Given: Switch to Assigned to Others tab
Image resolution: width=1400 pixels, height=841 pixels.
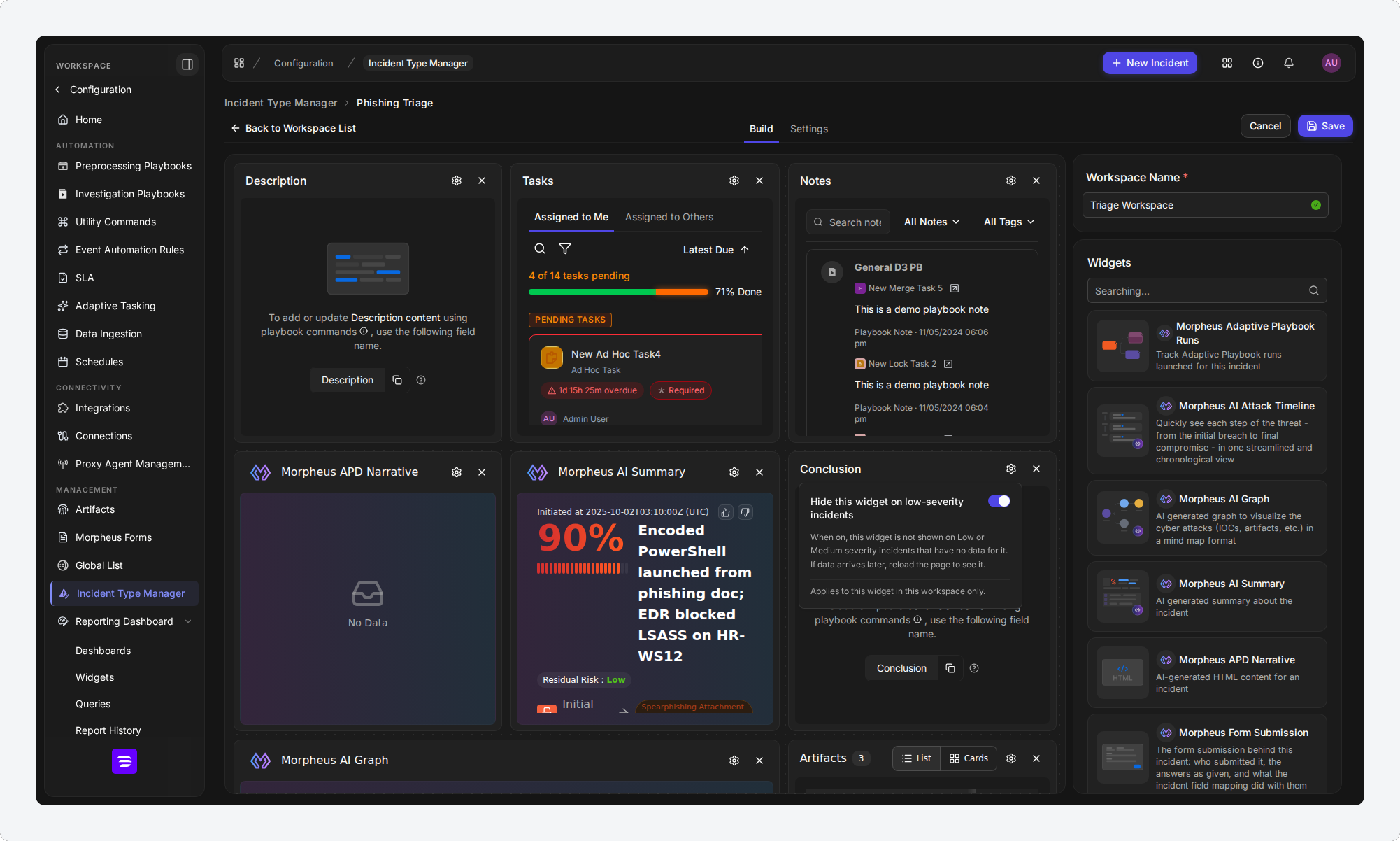Looking at the screenshot, I should pyautogui.click(x=669, y=217).
